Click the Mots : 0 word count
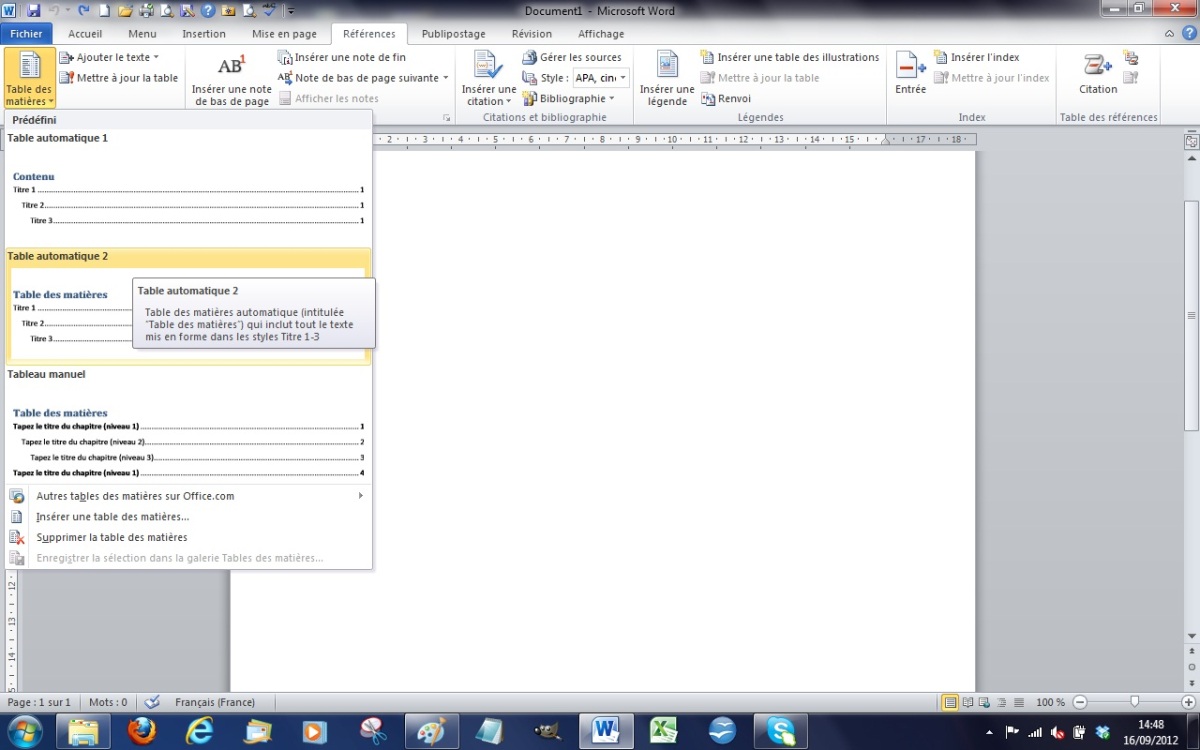 coord(108,702)
